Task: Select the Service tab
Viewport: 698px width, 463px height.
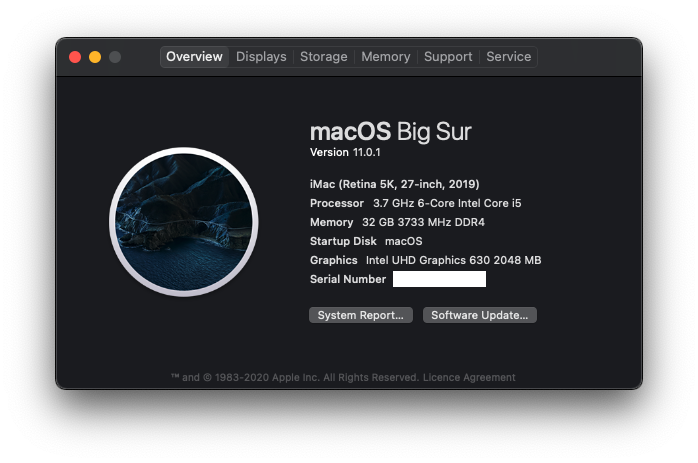Action: (508, 57)
